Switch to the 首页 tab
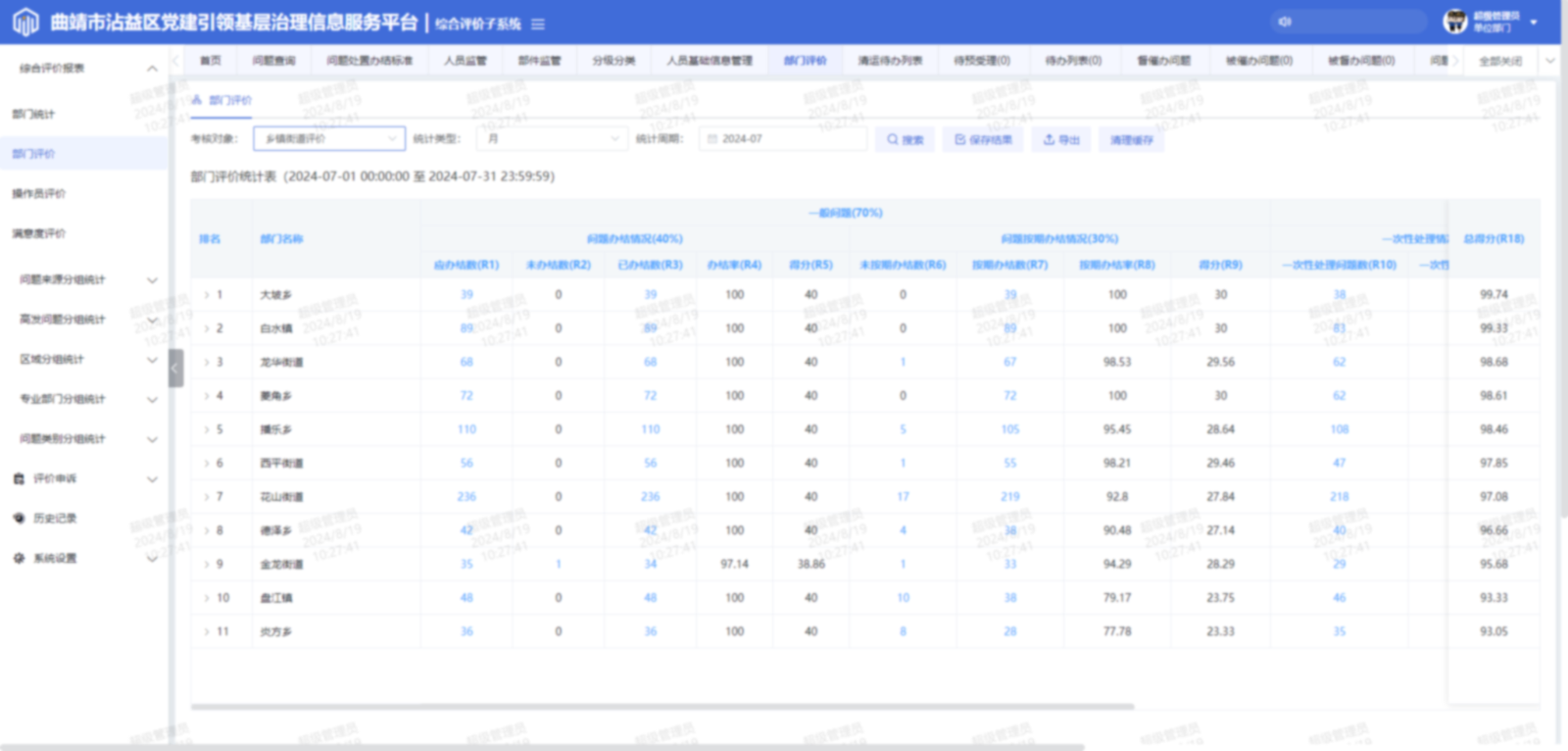 (211, 61)
